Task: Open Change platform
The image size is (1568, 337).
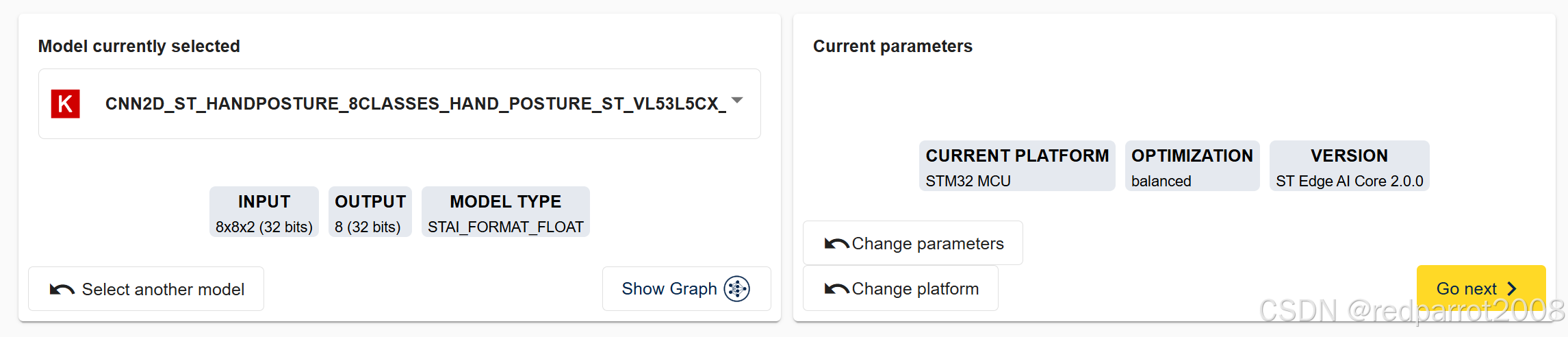Action: click(x=901, y=288)
